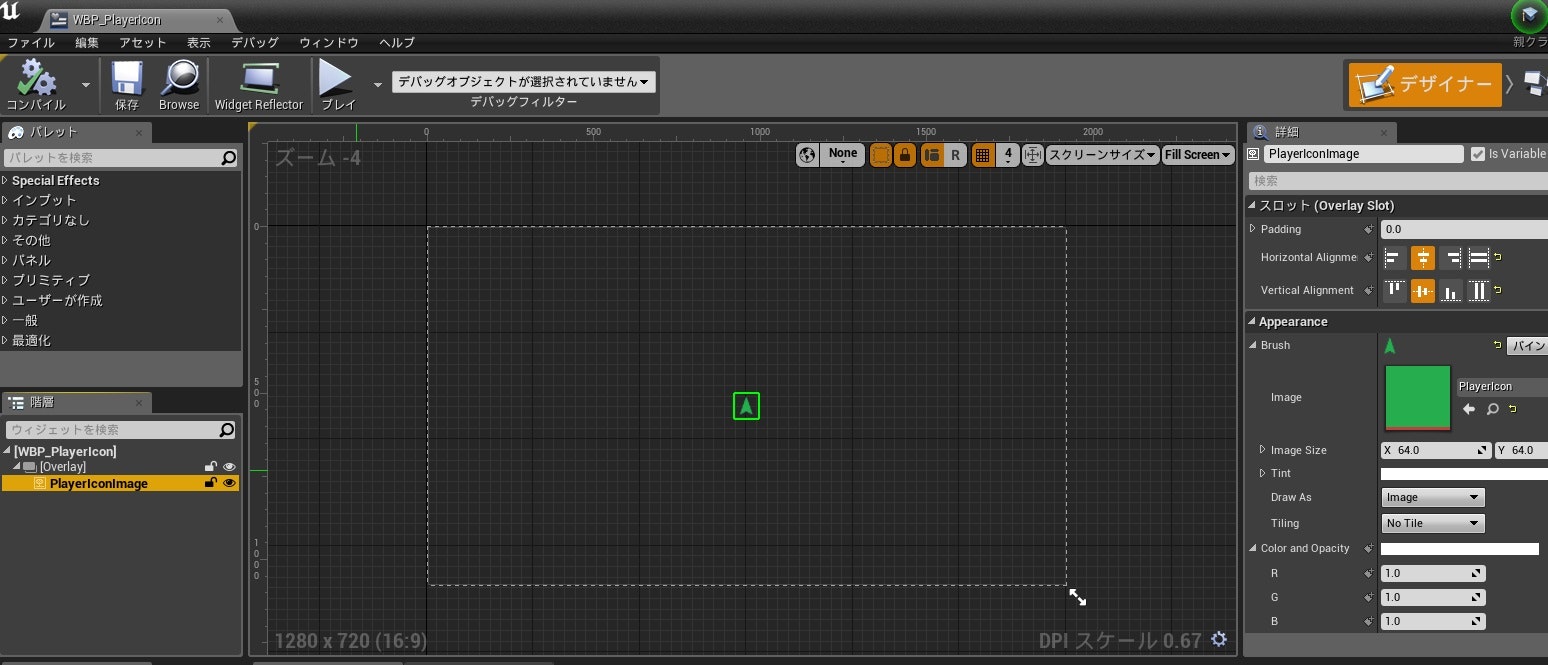Open Draw As Image dropdown
Viewport: 1548px width, 665px height.
tap(1433, 497)
